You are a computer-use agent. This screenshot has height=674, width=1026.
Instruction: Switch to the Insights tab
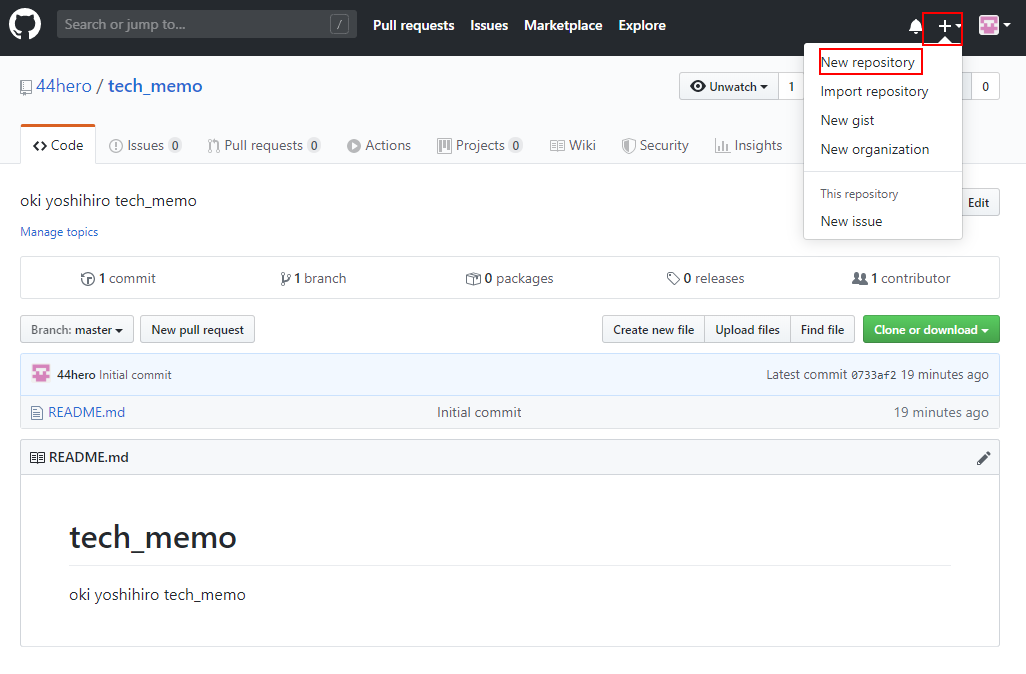(749, 145)
